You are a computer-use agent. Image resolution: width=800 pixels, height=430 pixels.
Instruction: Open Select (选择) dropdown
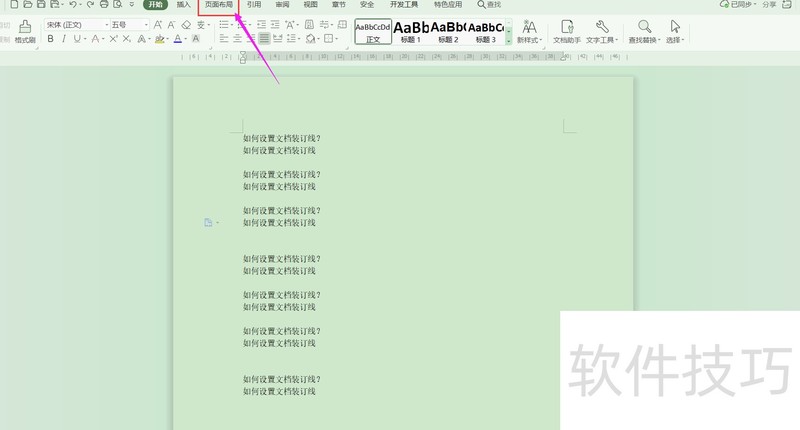click(x=675, y=32)
